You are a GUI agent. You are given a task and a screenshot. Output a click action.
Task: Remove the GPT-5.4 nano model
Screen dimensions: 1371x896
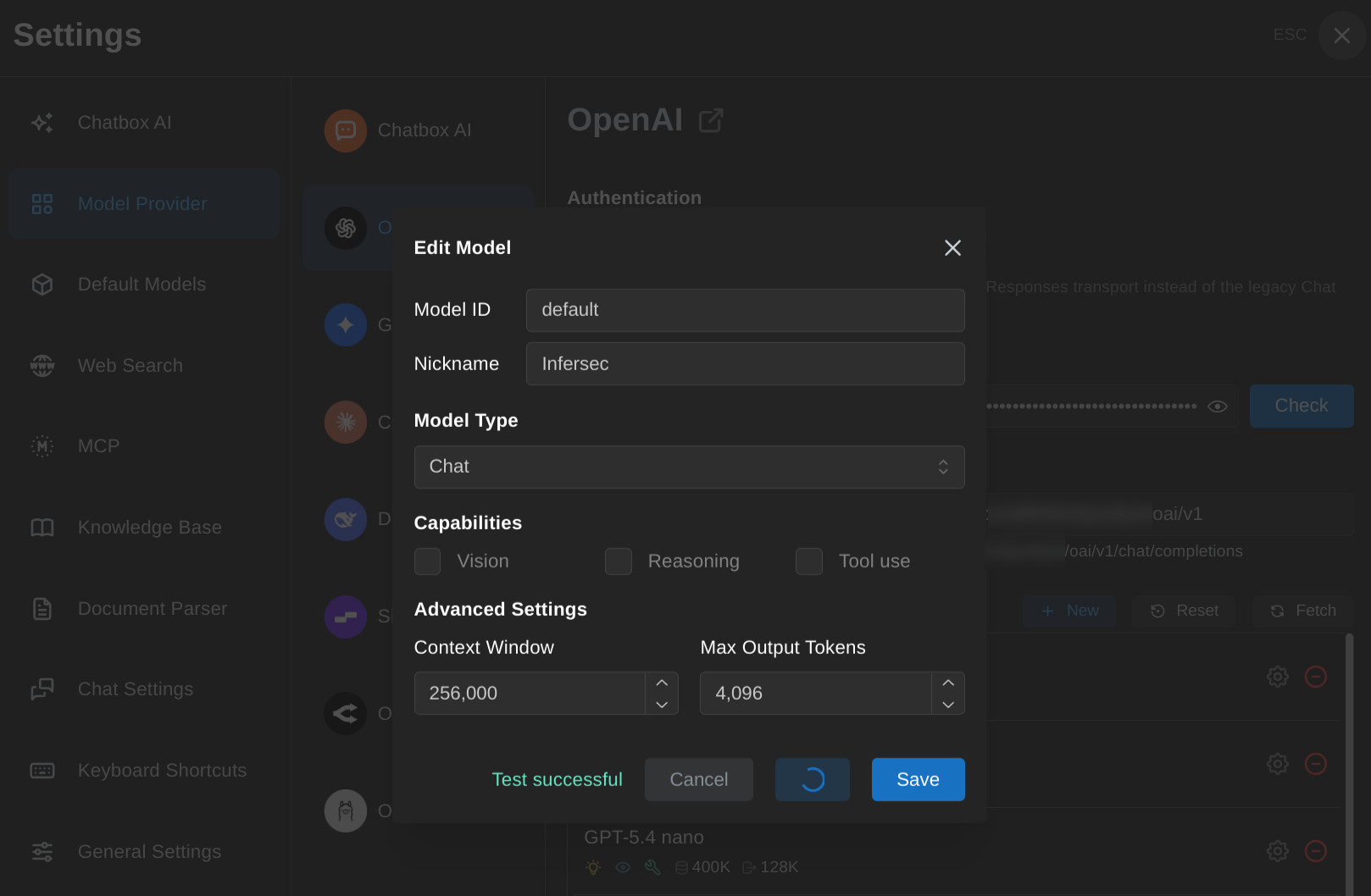(x=1316, y=850)
